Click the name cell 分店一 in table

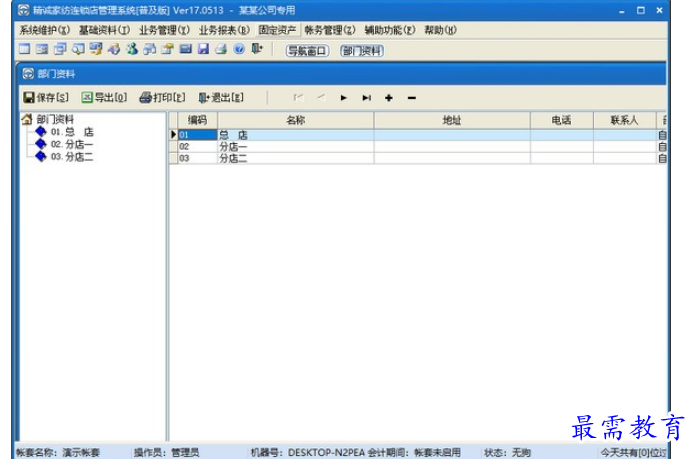click(296, 146)
